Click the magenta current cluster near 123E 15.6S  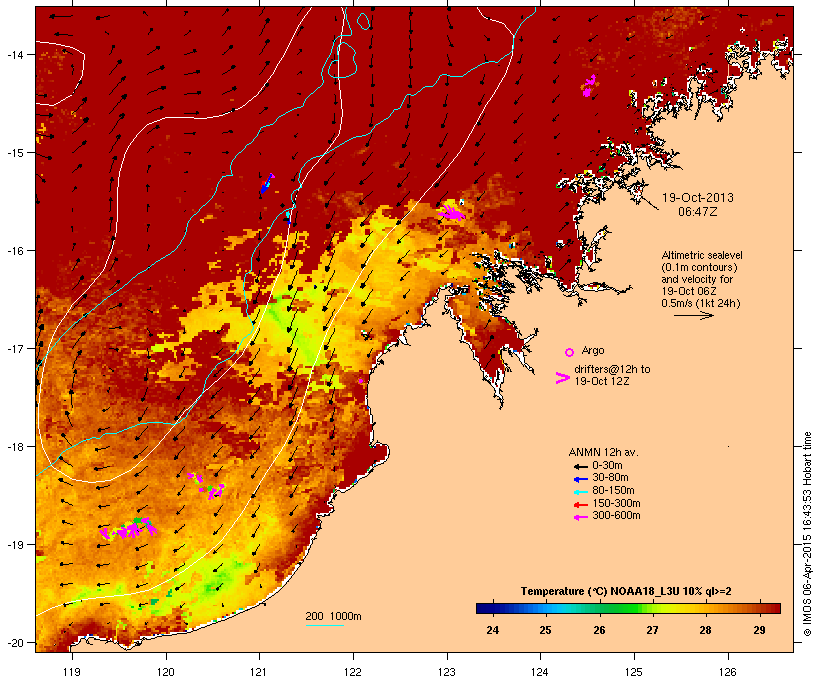(x=451, y=212)
